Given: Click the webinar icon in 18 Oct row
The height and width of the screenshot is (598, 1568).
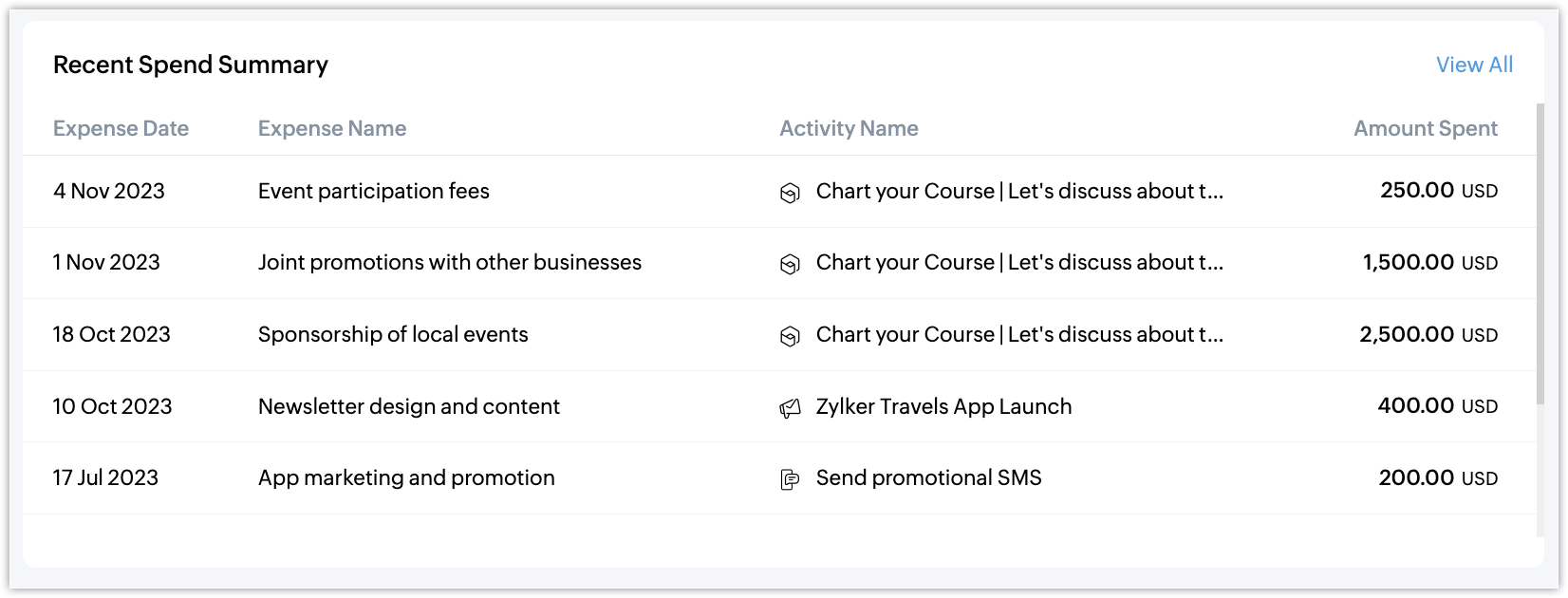Looking at the screenshot, I should coord(790,336).
